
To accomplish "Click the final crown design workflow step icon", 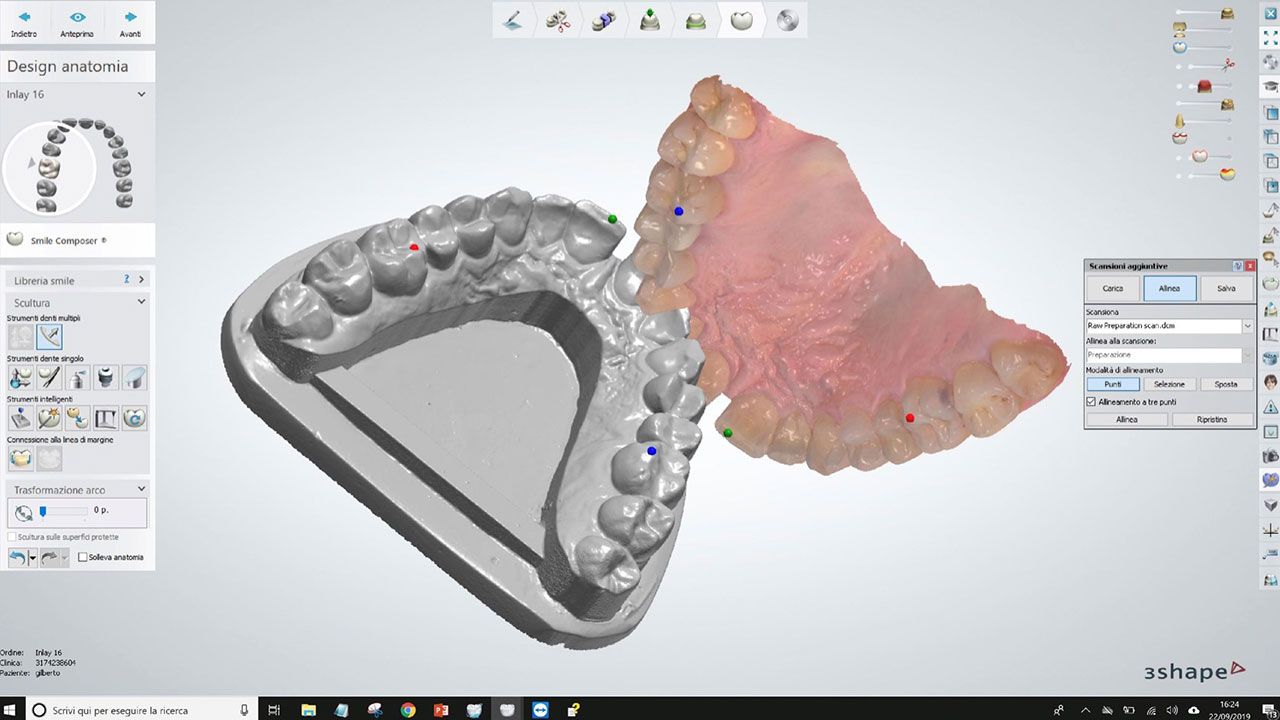I will (x=742, y=20).
